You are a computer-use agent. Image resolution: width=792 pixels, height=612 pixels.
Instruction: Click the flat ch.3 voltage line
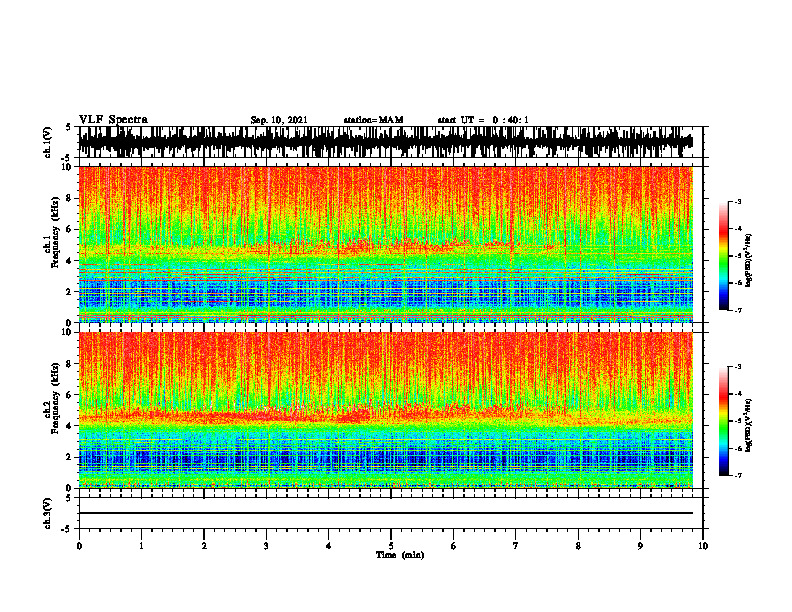[385, 513]
